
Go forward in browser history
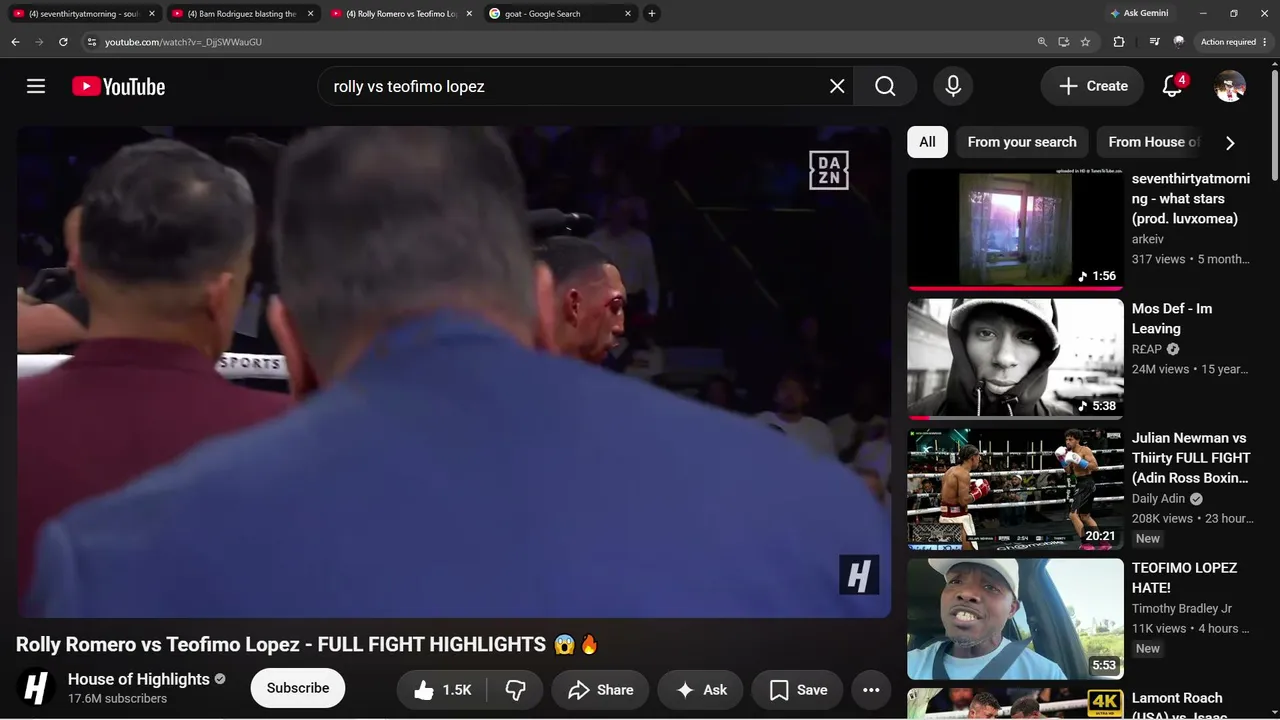[39, 42]
